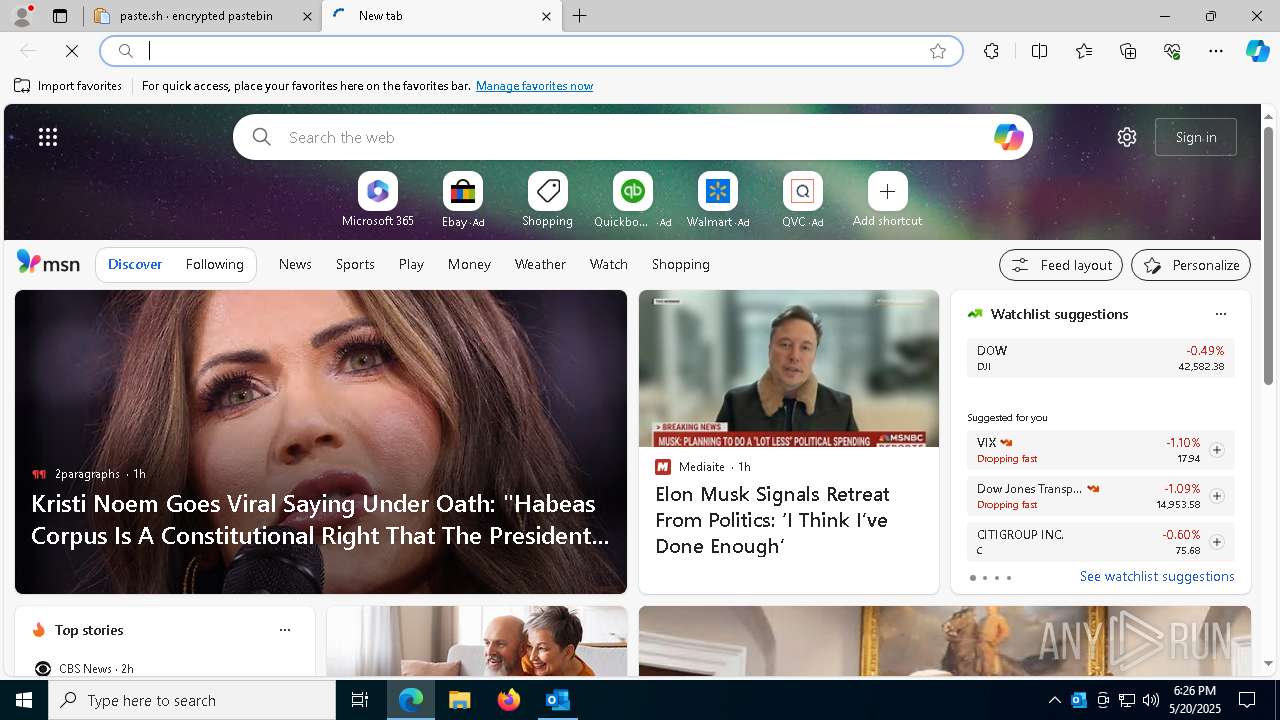Screen dimensions: 1280x720
Task: Open the Watch section
Action: (609, 264)
